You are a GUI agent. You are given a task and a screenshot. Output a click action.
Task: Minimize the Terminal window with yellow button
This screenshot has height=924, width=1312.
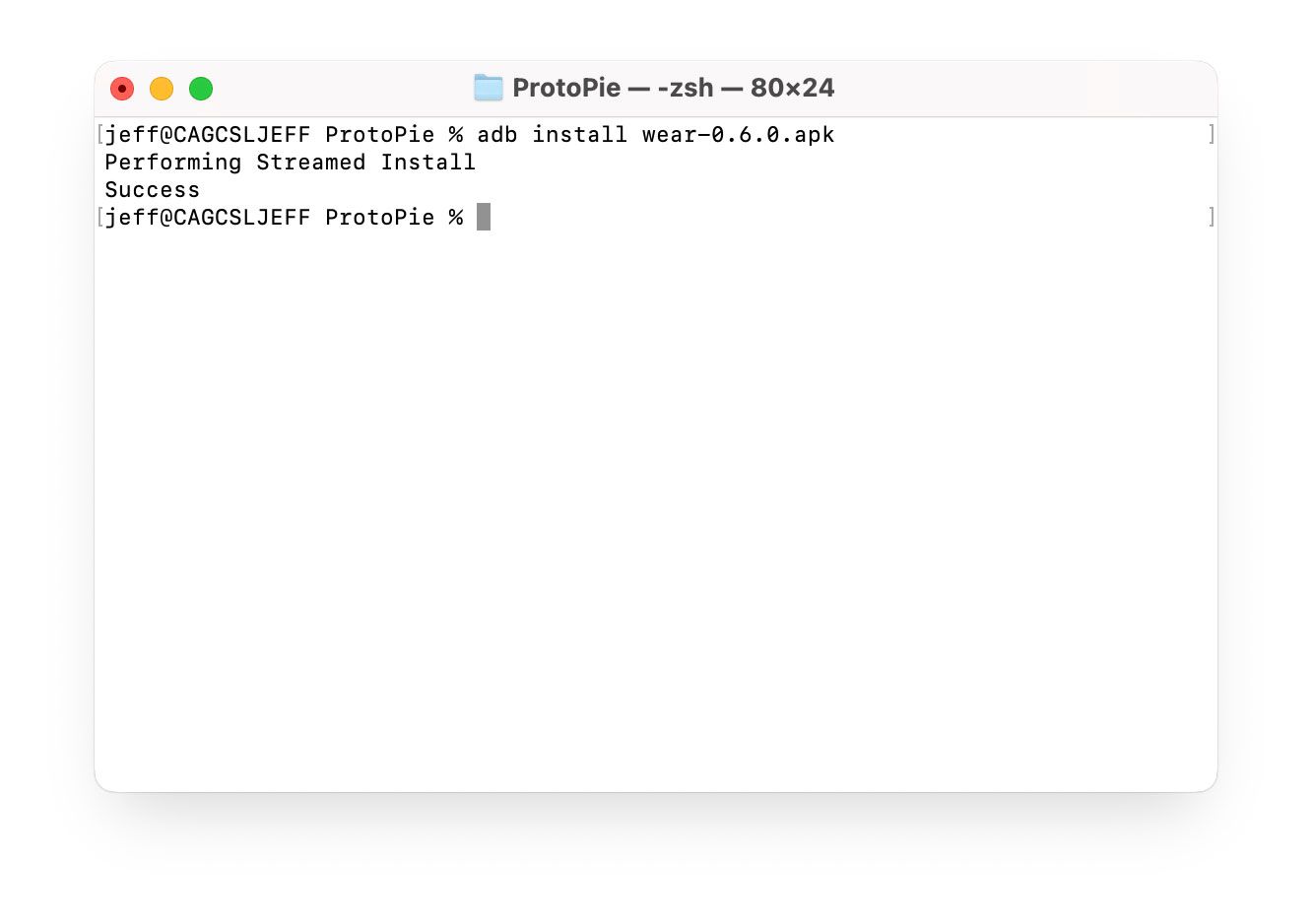point(162,89)
